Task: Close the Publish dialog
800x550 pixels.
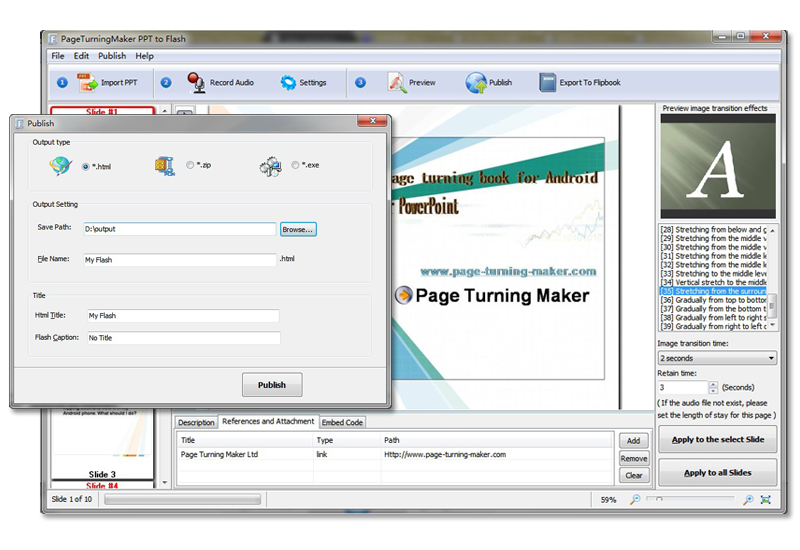Action: pyautogui.click(x=372, y=120)
